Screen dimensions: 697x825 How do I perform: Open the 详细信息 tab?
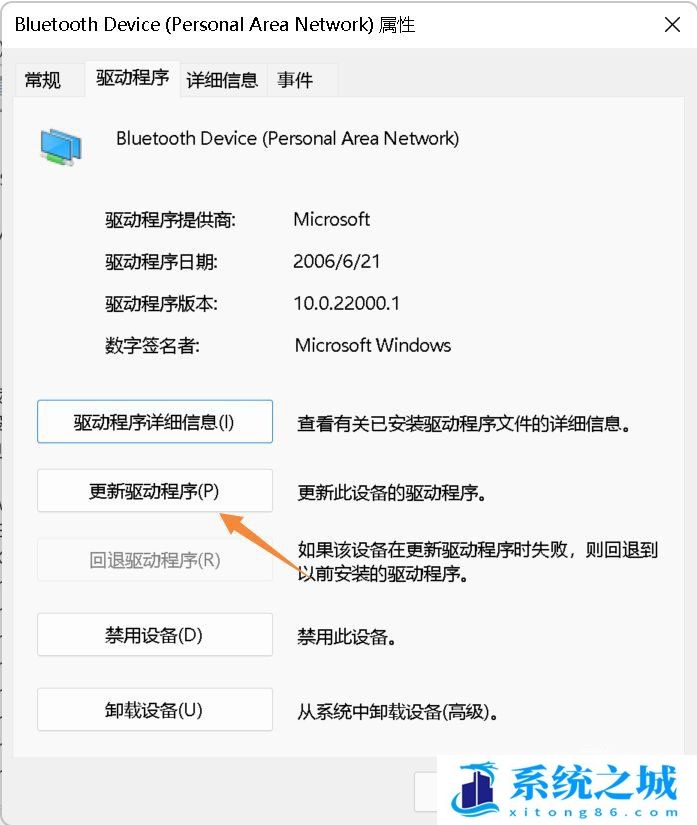pos(223,80)
